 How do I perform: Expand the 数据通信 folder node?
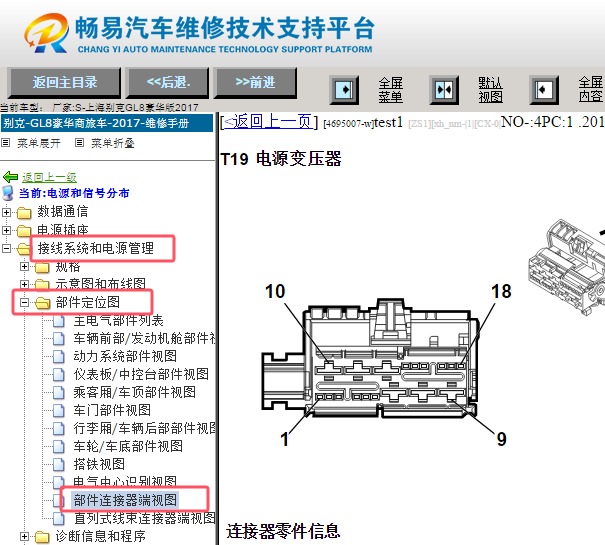click(x=6, y=212)
